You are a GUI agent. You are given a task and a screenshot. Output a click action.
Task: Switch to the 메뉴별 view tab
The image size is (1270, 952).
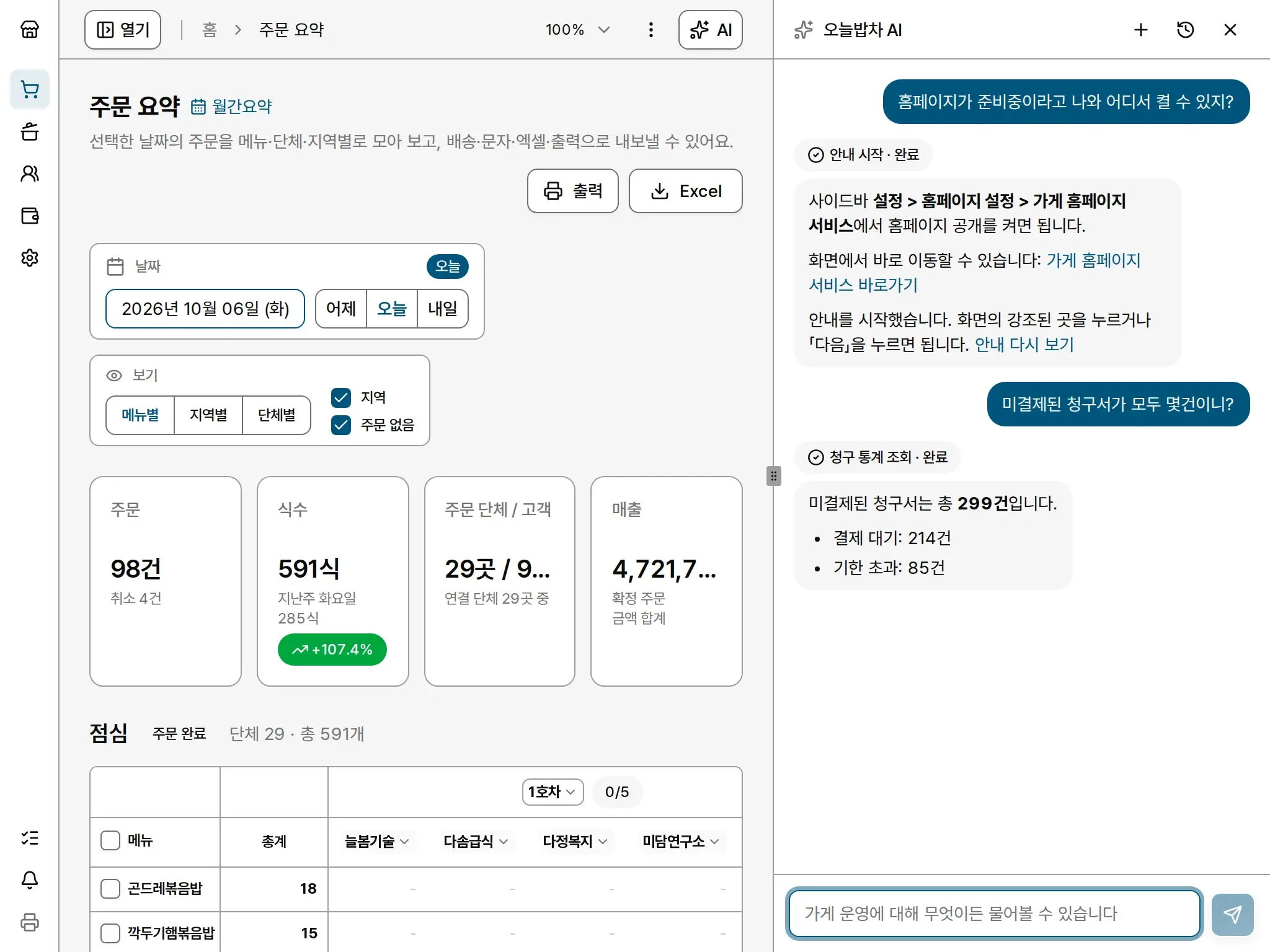[140, 415]
